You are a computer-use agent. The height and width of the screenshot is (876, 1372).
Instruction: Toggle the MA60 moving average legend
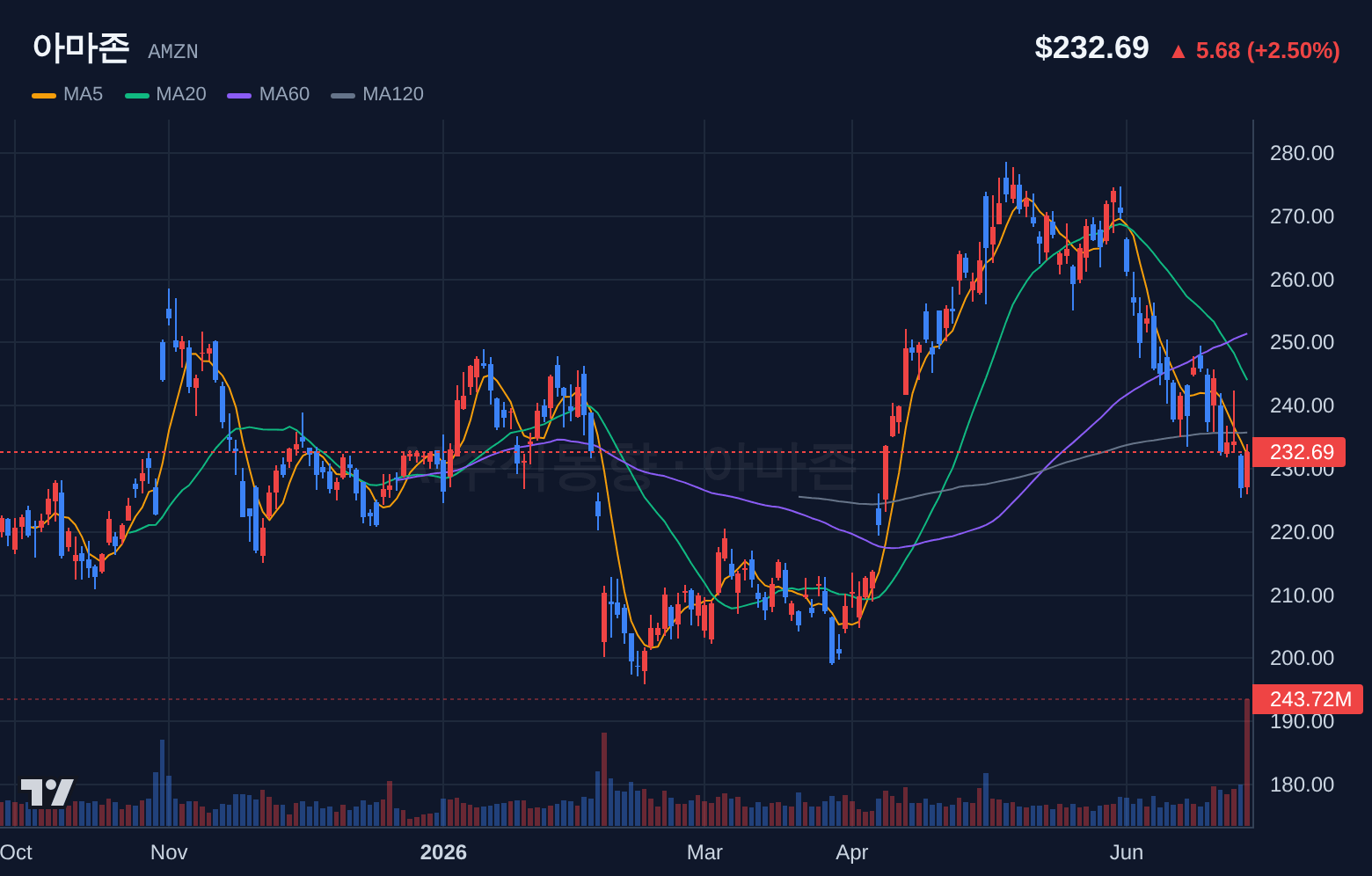(x=269, y=94)
